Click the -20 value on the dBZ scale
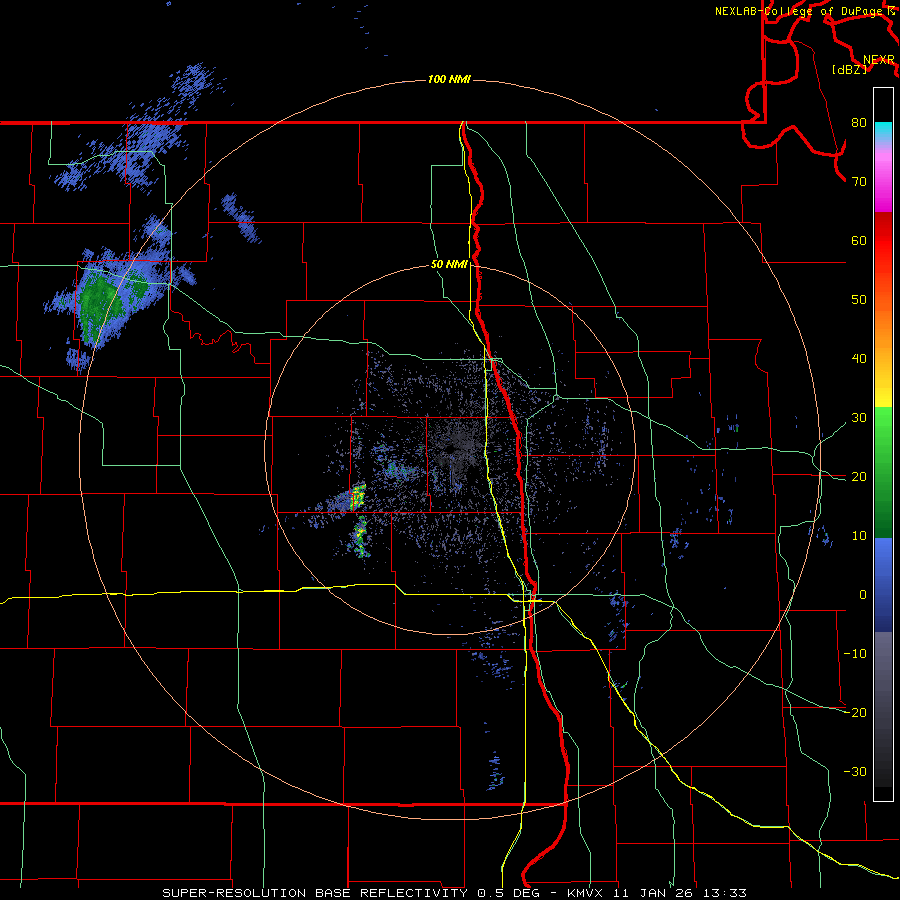 [855, 713]
